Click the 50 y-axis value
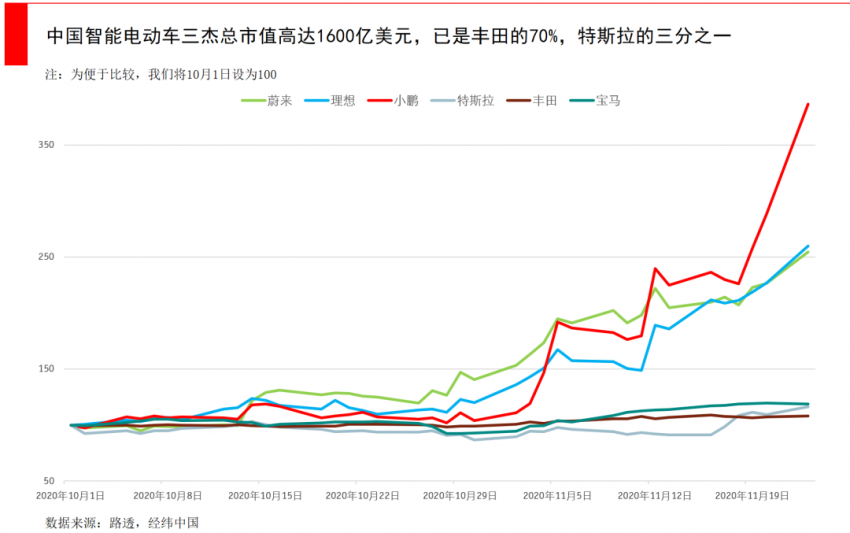This screenshot has height=533, width=850. point(48,481)
